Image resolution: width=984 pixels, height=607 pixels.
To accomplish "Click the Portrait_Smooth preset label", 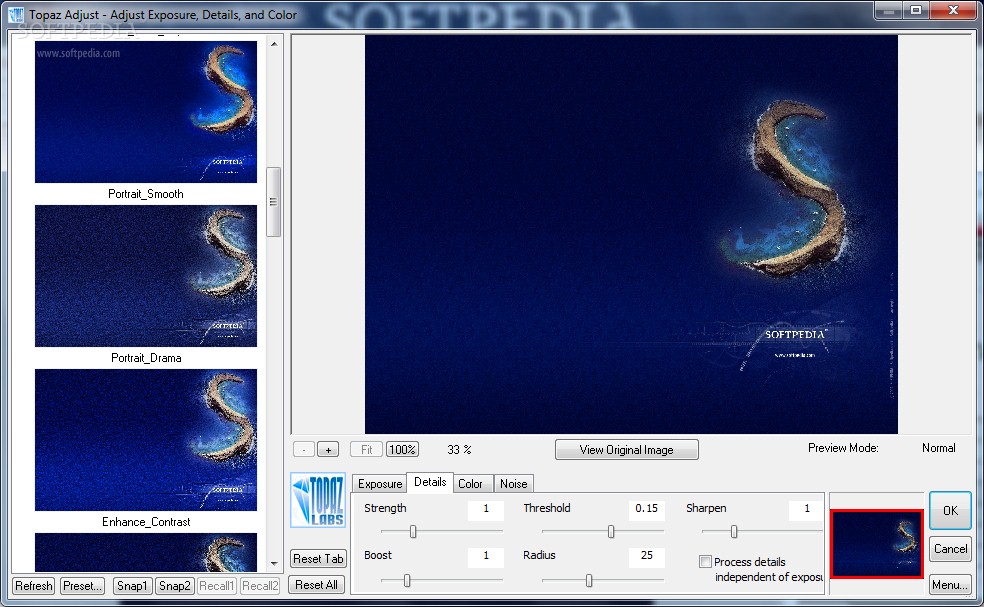I will [x=146, y=194].
